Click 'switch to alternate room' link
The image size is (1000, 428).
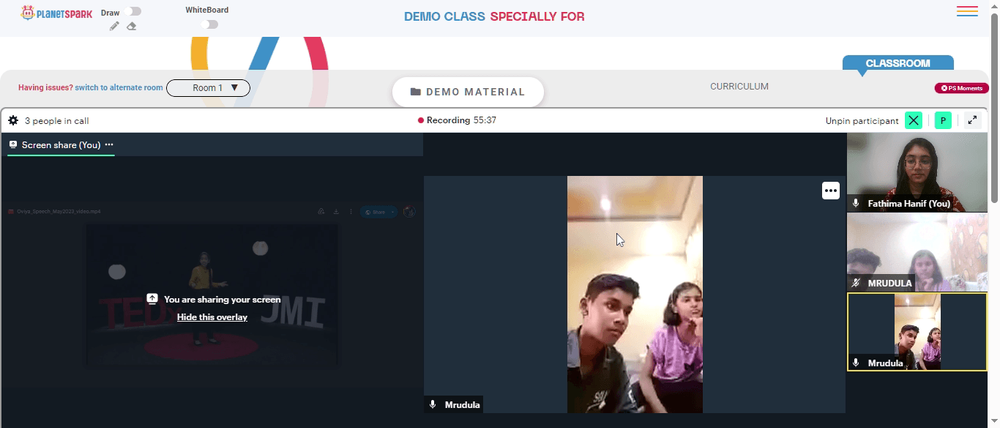[x=119, y=88]
